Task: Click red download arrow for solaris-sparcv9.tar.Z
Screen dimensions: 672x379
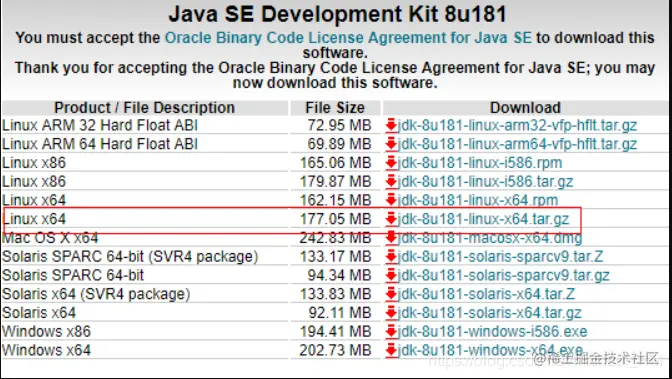Action: click(391, 256)
